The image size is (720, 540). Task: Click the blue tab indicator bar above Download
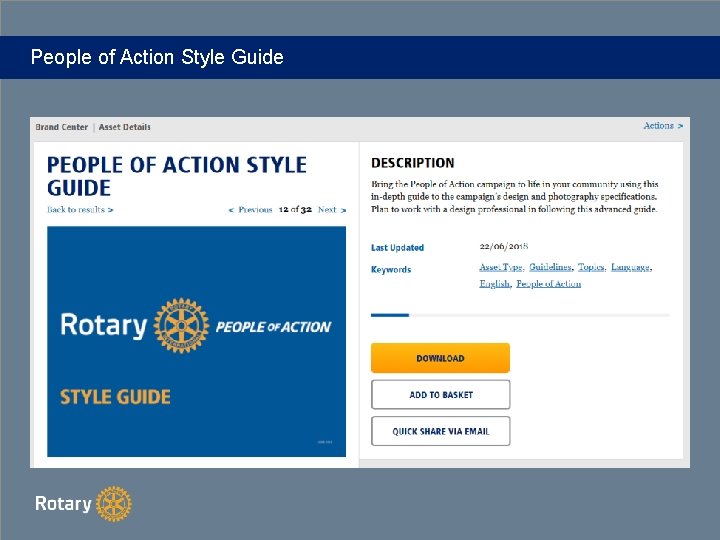[389, 315]
